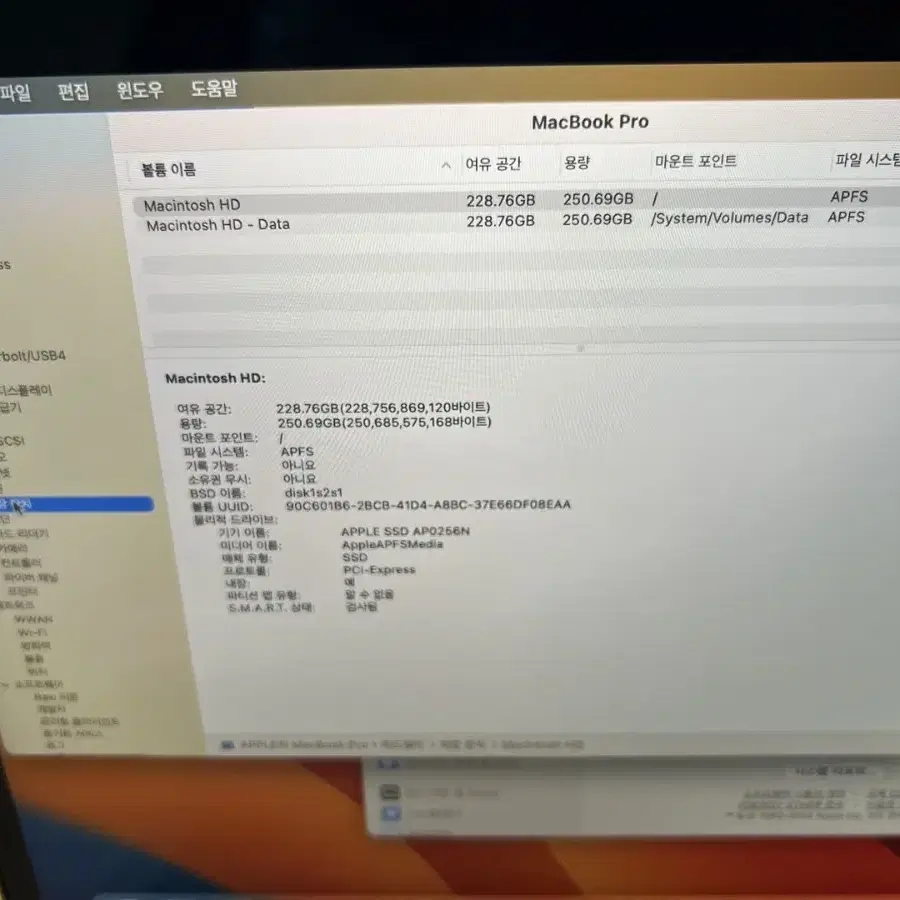The image size is (900, 900).
Task: Open the 윈도우 menu
Action: [139, 90]
